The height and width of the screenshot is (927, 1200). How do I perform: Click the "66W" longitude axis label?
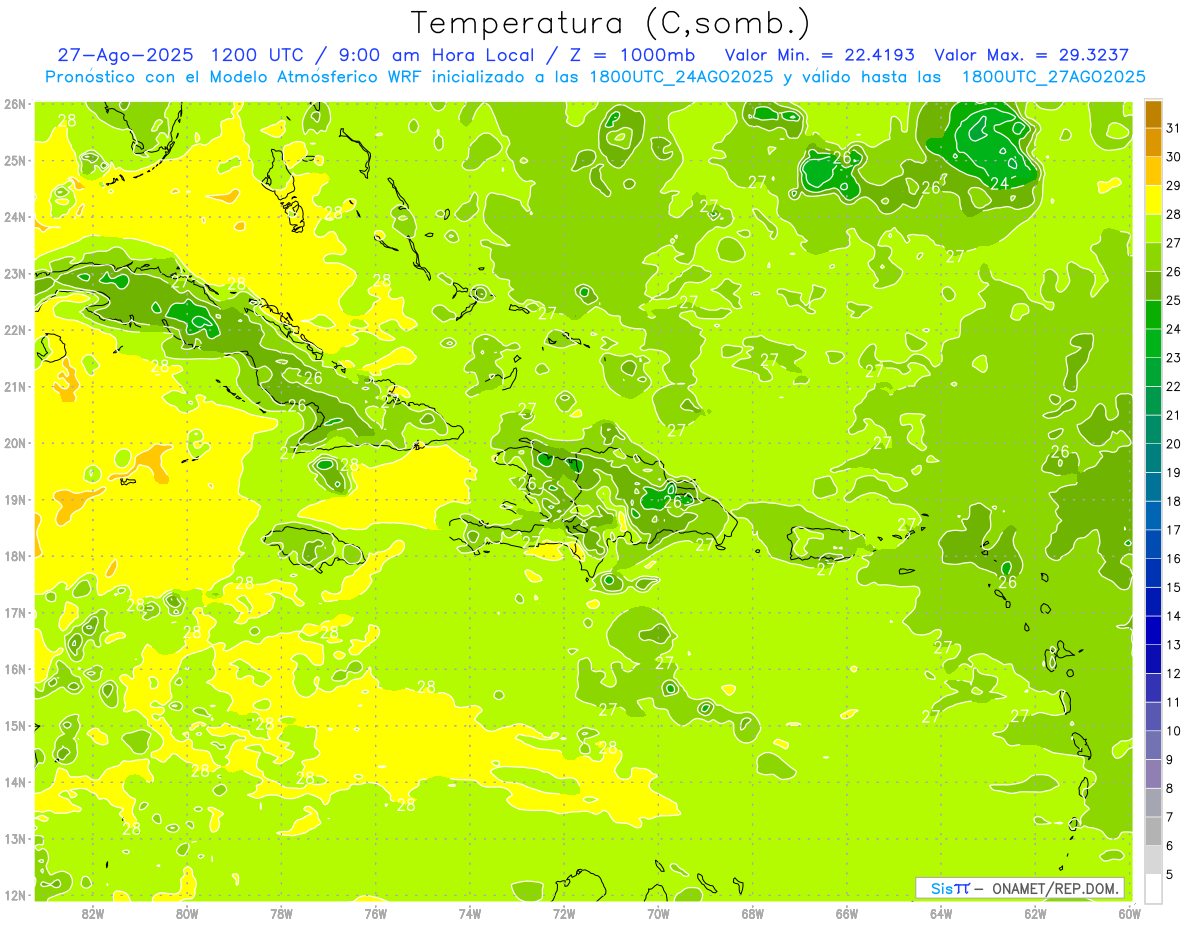coord(847,913)
